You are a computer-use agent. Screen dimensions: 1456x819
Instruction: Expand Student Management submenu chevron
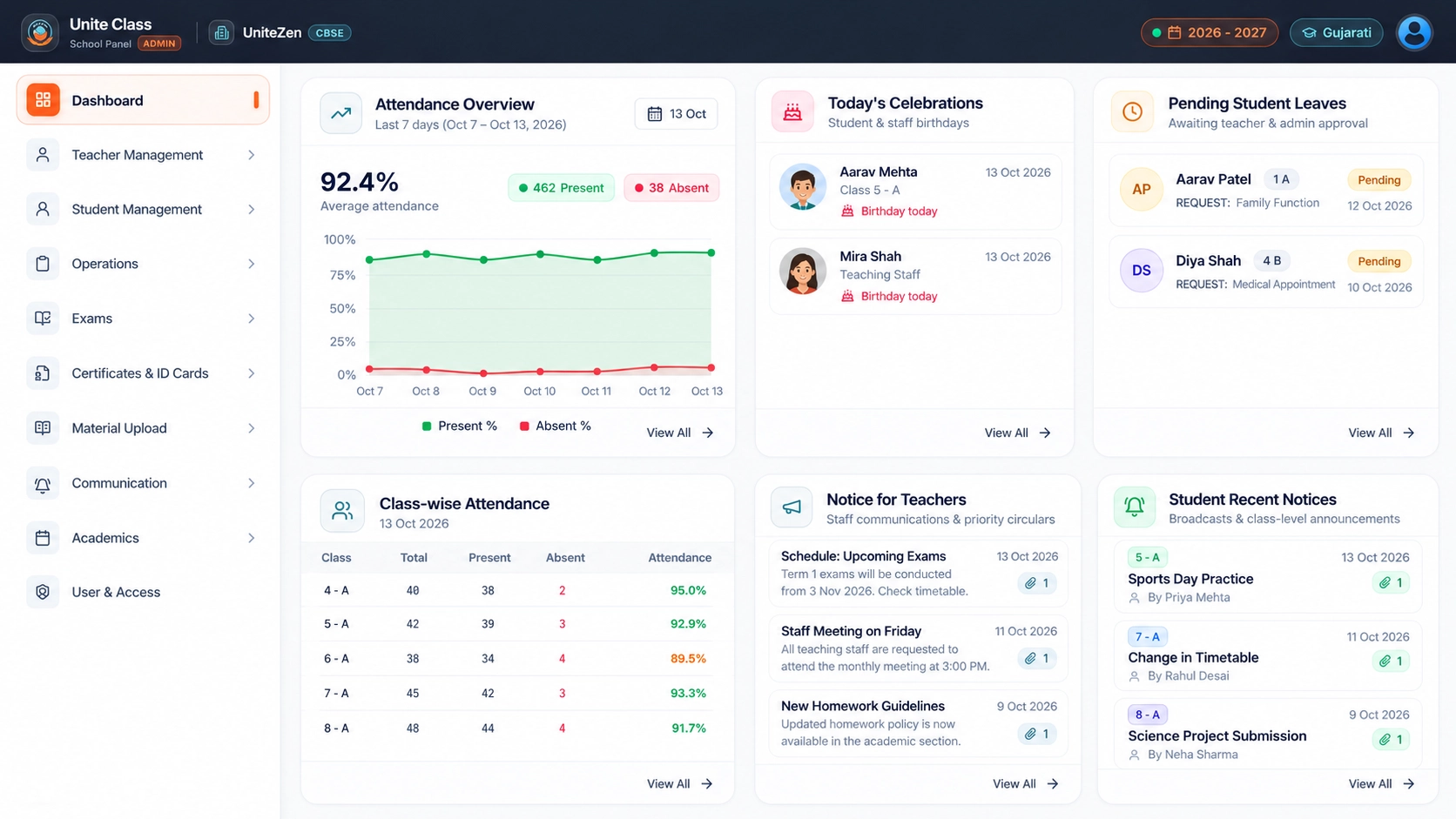[x=251, y=210]
